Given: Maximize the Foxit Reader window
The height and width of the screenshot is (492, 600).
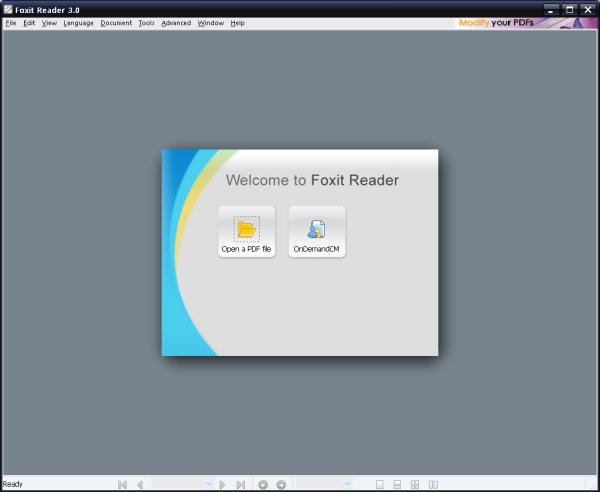Looking at the screenshot, I should [569, 10].
